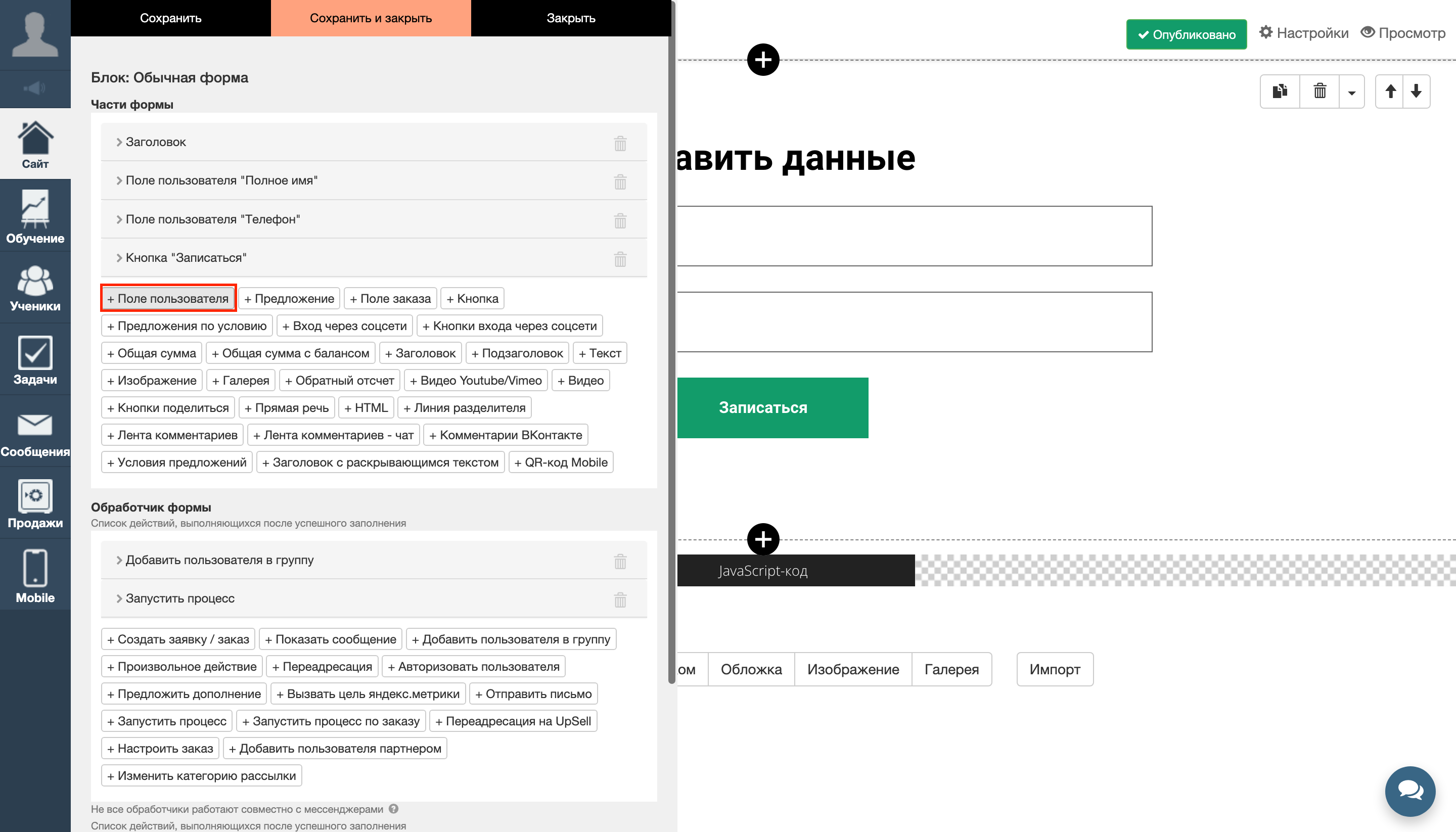This screenshot has height=832, width=1456.
Task: Click the green Записаться button in preview
Action: [x=772, y=407]
